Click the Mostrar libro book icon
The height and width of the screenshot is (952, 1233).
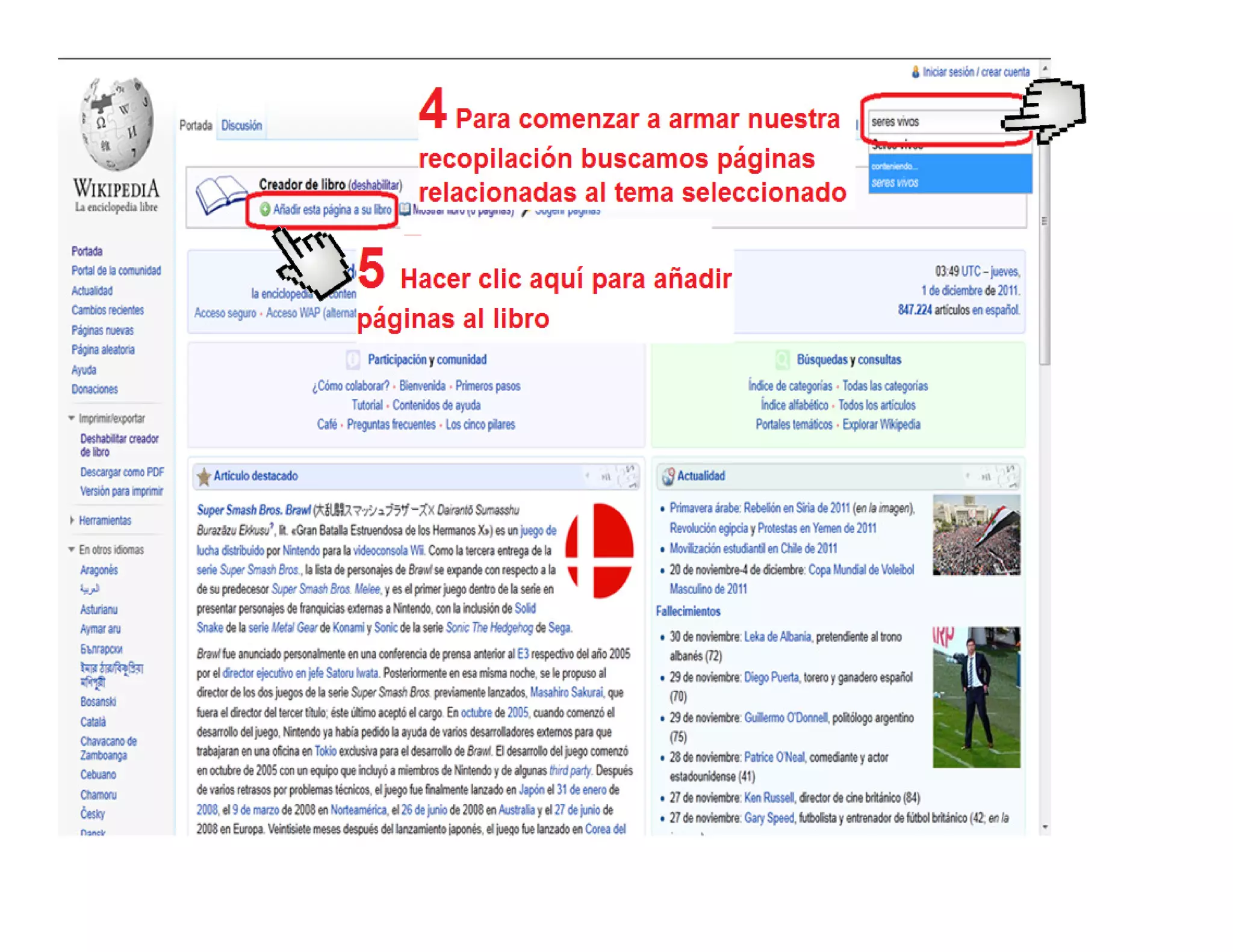(405, 209)
